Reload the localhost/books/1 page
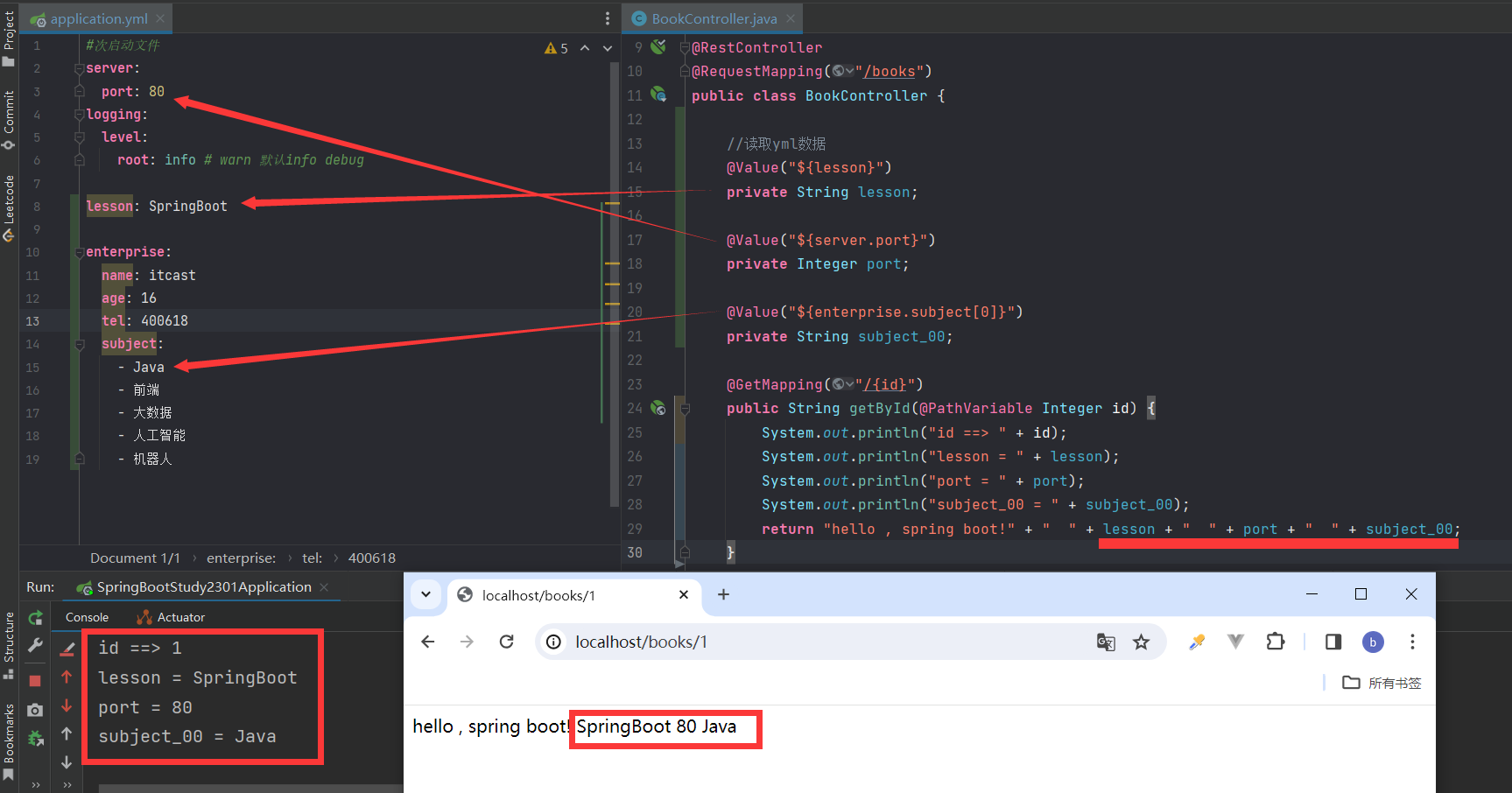 point(506,642)
